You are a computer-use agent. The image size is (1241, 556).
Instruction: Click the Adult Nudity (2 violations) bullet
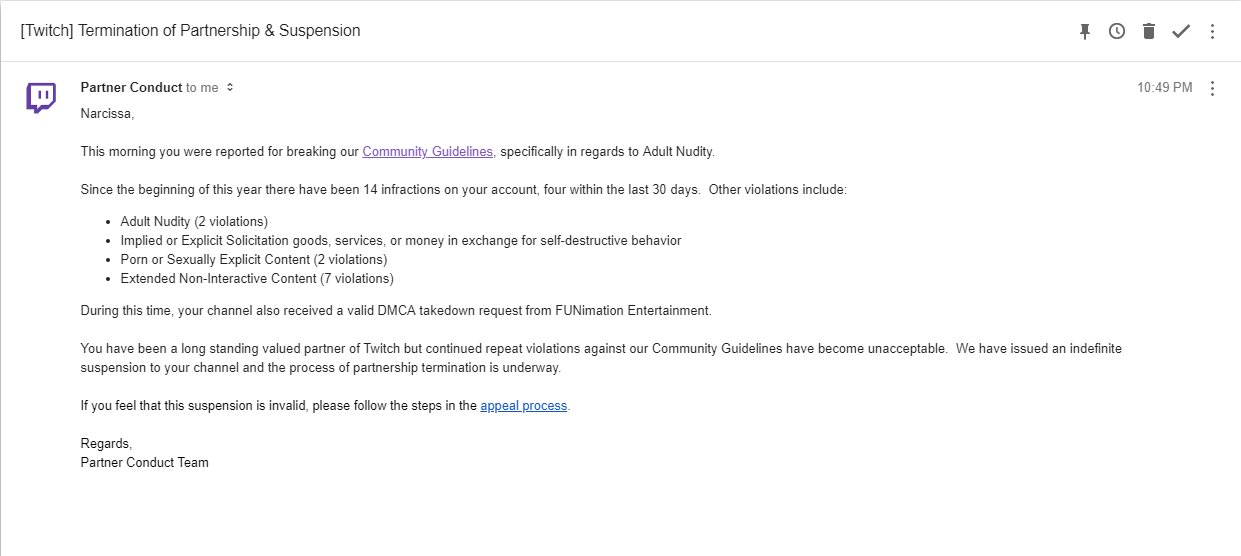click(194, 221)
